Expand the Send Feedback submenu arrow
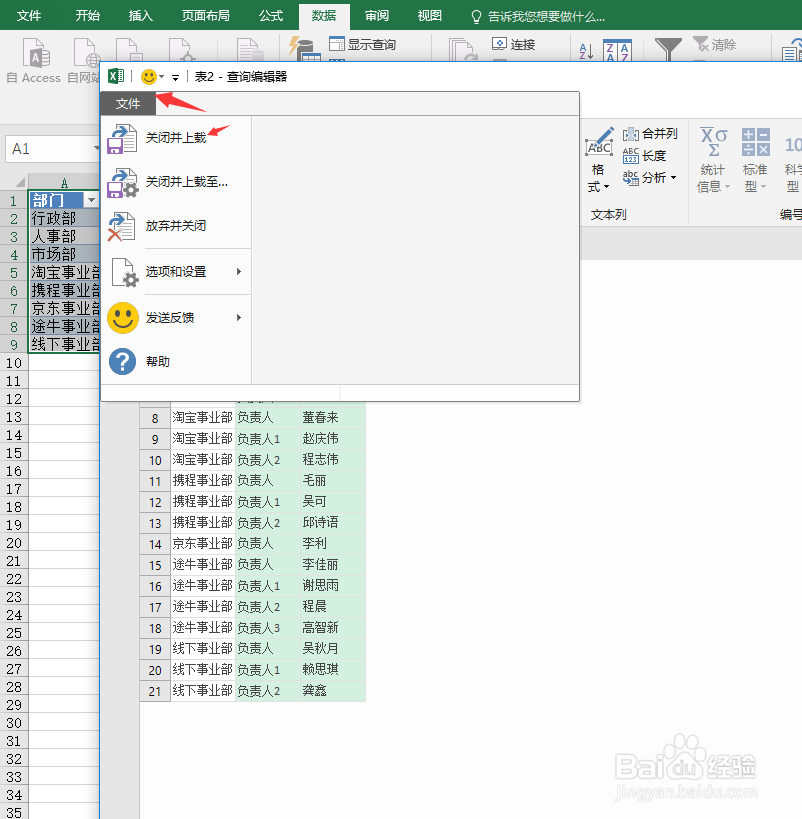This screenshot has width=802, height=819. [239, 318]
